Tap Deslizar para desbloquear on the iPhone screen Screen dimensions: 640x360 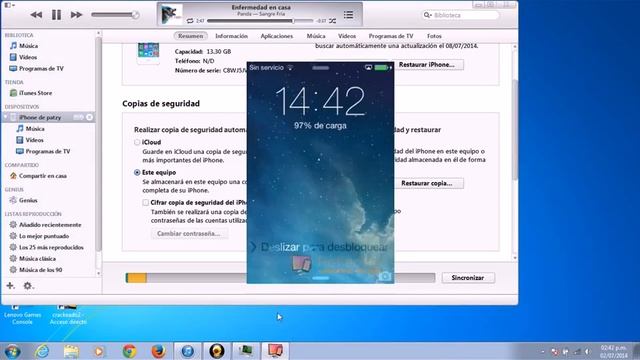[324, 247]
